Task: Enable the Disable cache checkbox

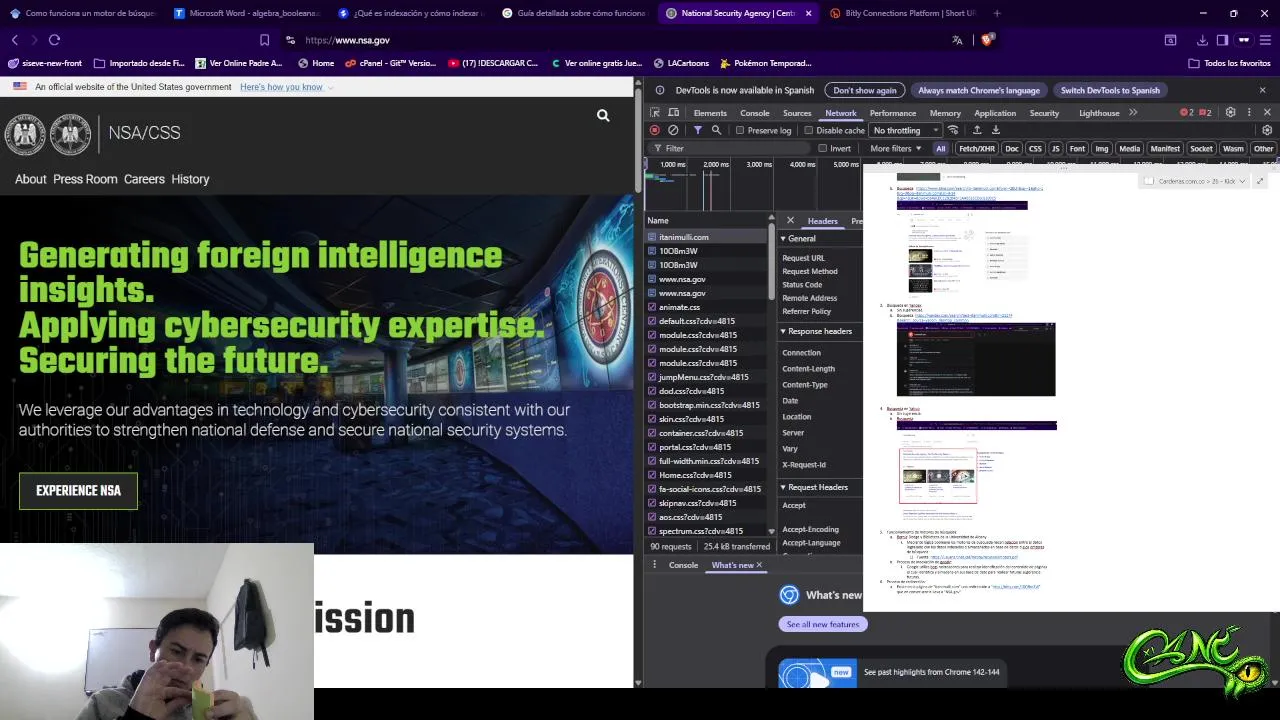Action: pyautogui.click(x=808, y=130)
